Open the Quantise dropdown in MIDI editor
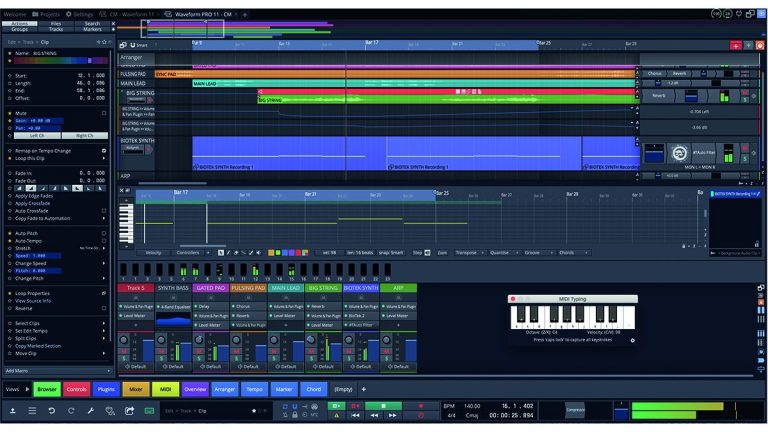768x432 pixels. click(503, 253)
